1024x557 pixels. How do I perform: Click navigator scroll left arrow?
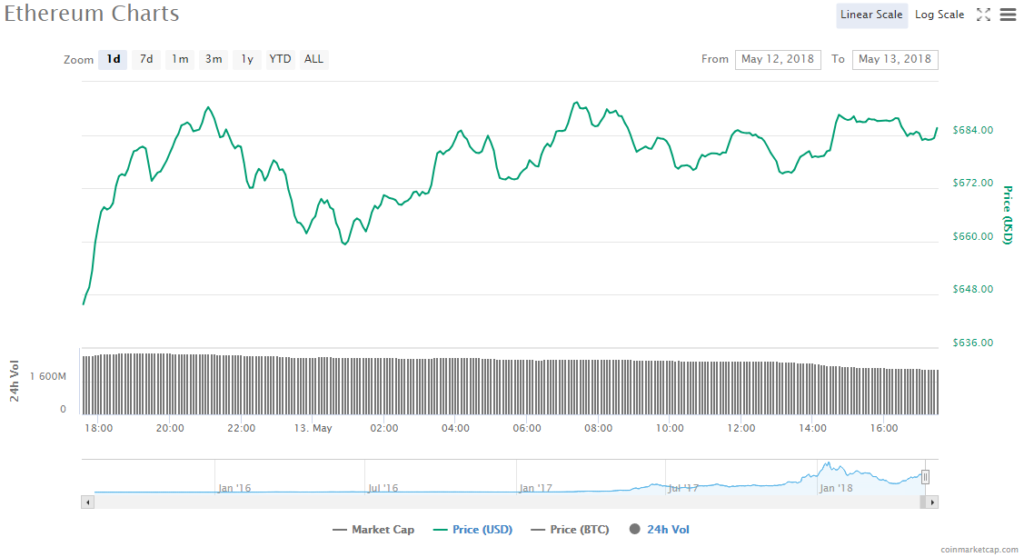pyautogui.click(x=88, y=502)
